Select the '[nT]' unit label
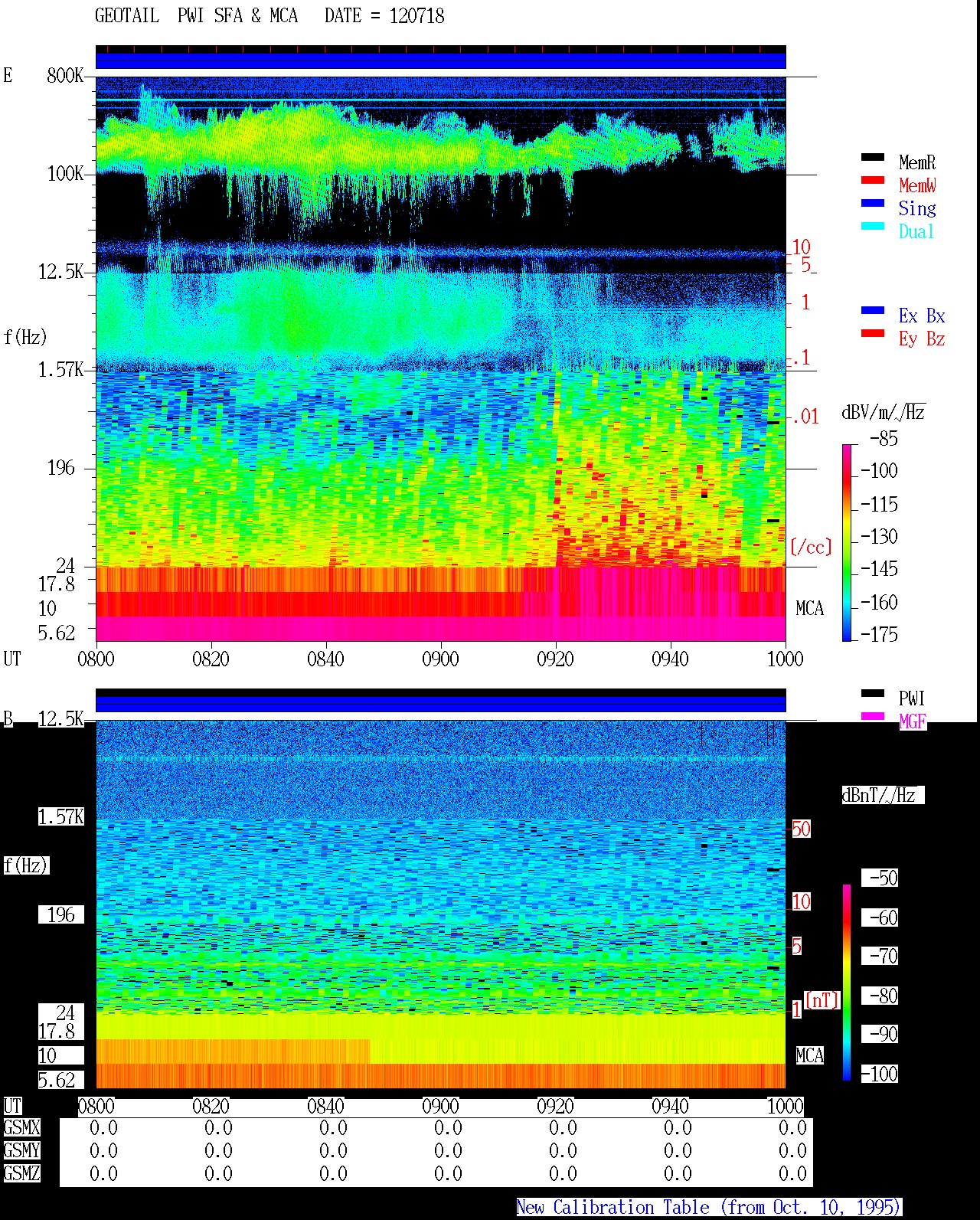The height and width of the screenshot is (1220, 980). 822,999
